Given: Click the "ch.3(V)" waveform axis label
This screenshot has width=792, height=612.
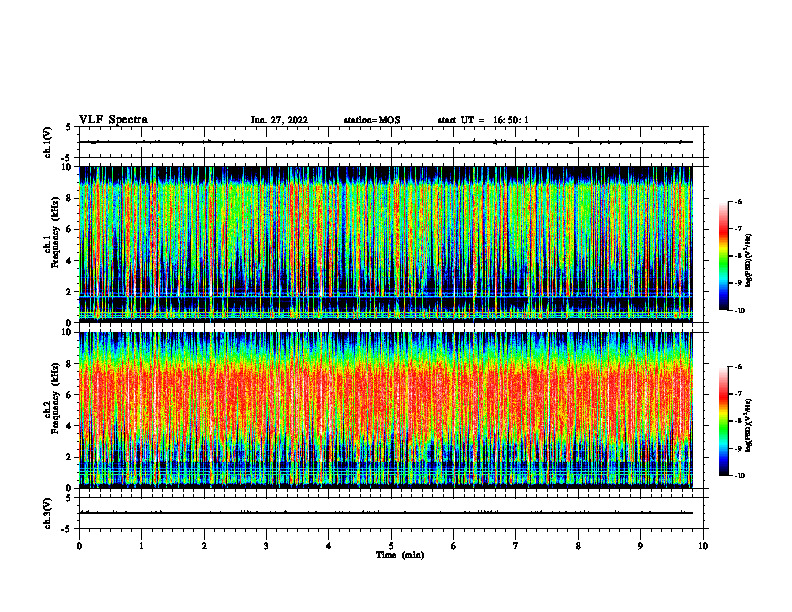Looking at the screenshot, I should click(x=48, y=513).
